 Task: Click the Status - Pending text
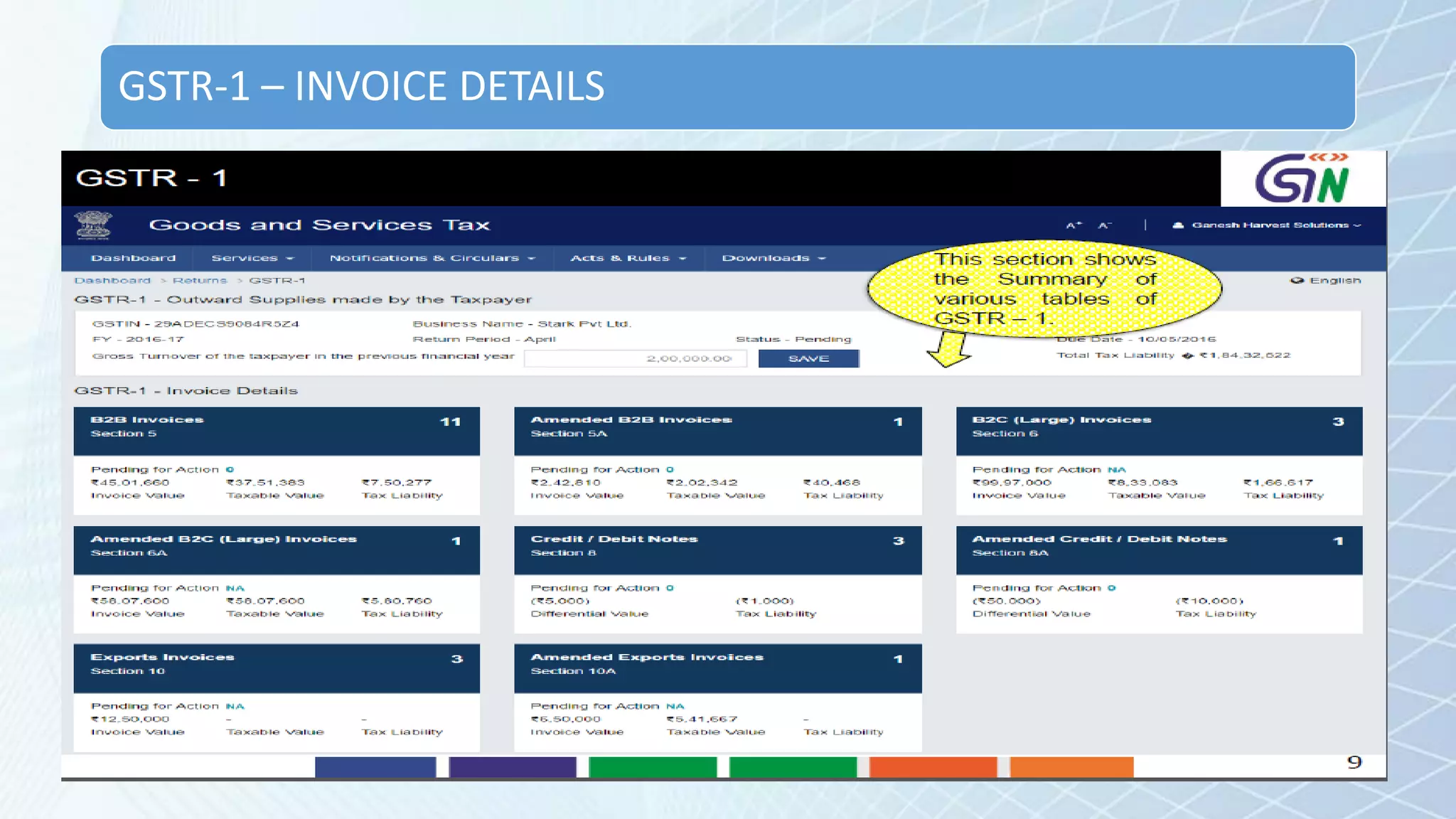(x=793, y=340)
